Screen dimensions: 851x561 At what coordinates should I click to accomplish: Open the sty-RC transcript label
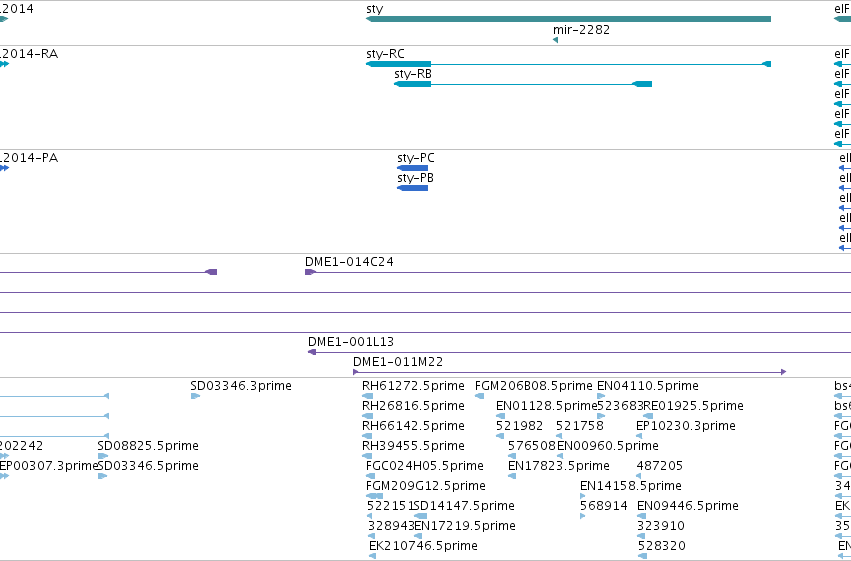point(385,54)
